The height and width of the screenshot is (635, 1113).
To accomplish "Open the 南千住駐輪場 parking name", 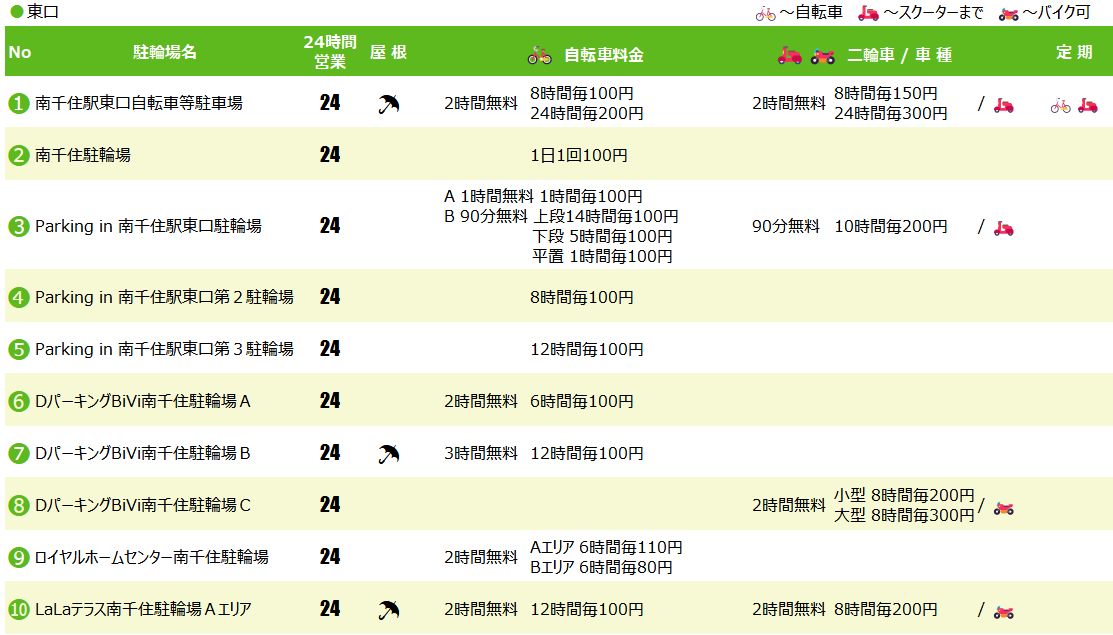I will 83,155.
